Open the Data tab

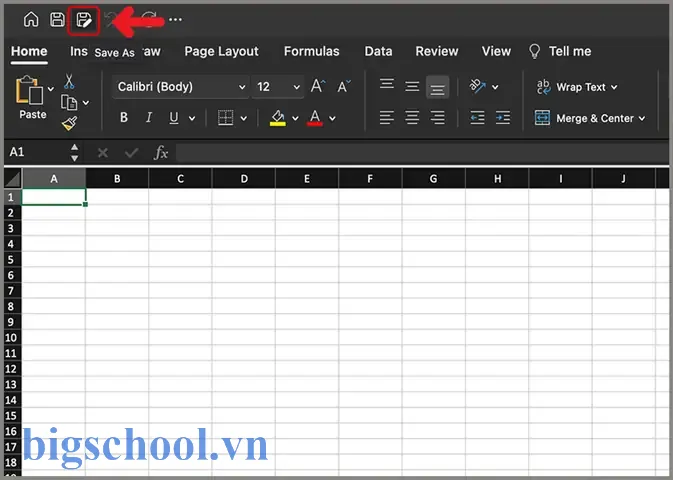[x=378, y=52]
